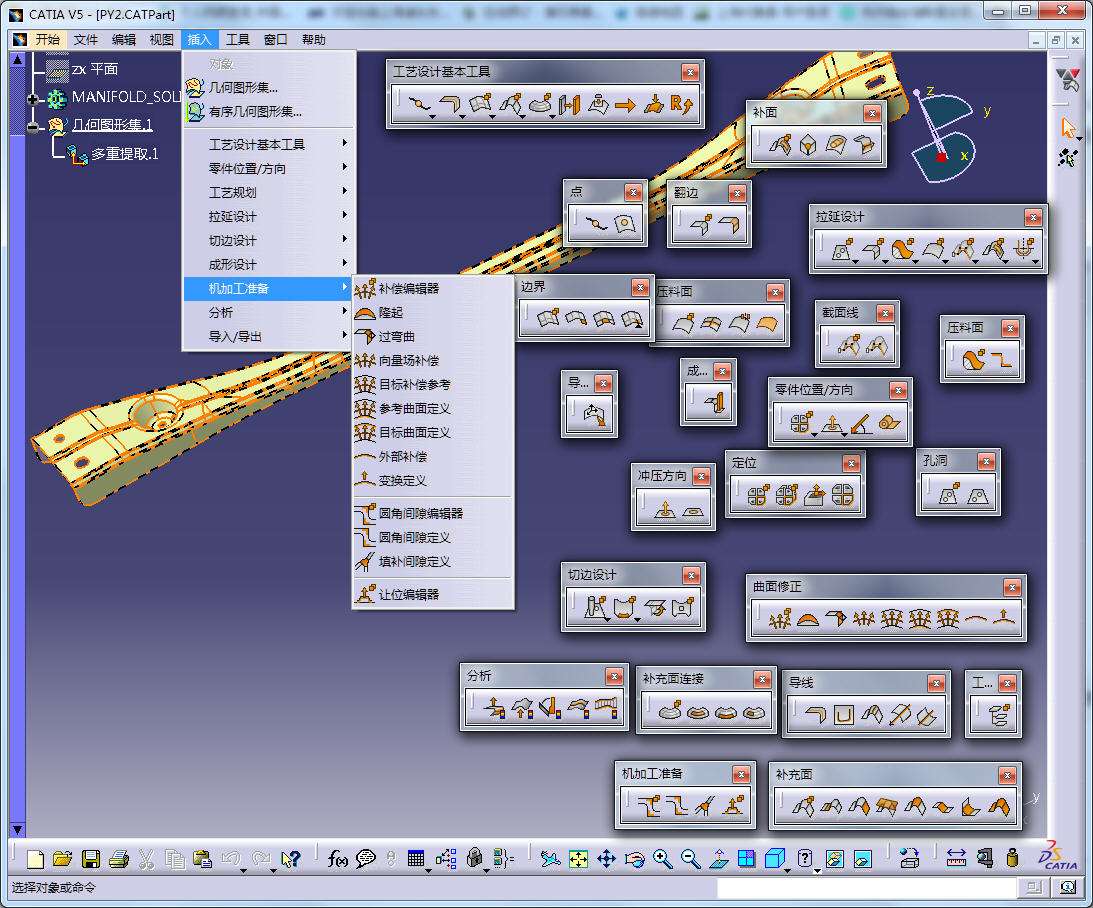Click the Print icon in bottom toolbar

pos(119,859)
